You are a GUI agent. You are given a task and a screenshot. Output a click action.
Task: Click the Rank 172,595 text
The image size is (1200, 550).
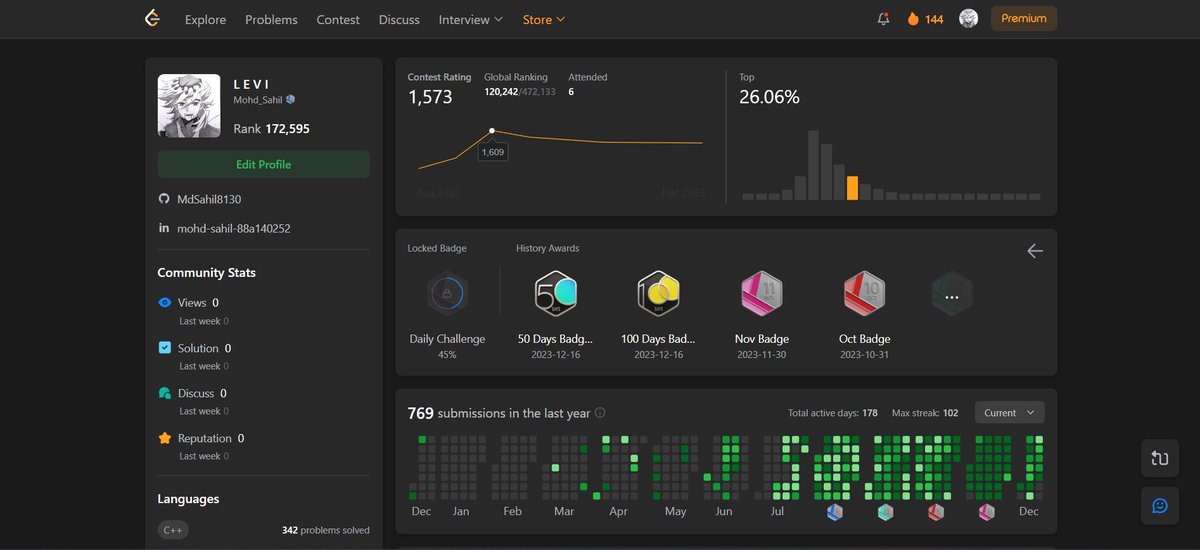271,129
